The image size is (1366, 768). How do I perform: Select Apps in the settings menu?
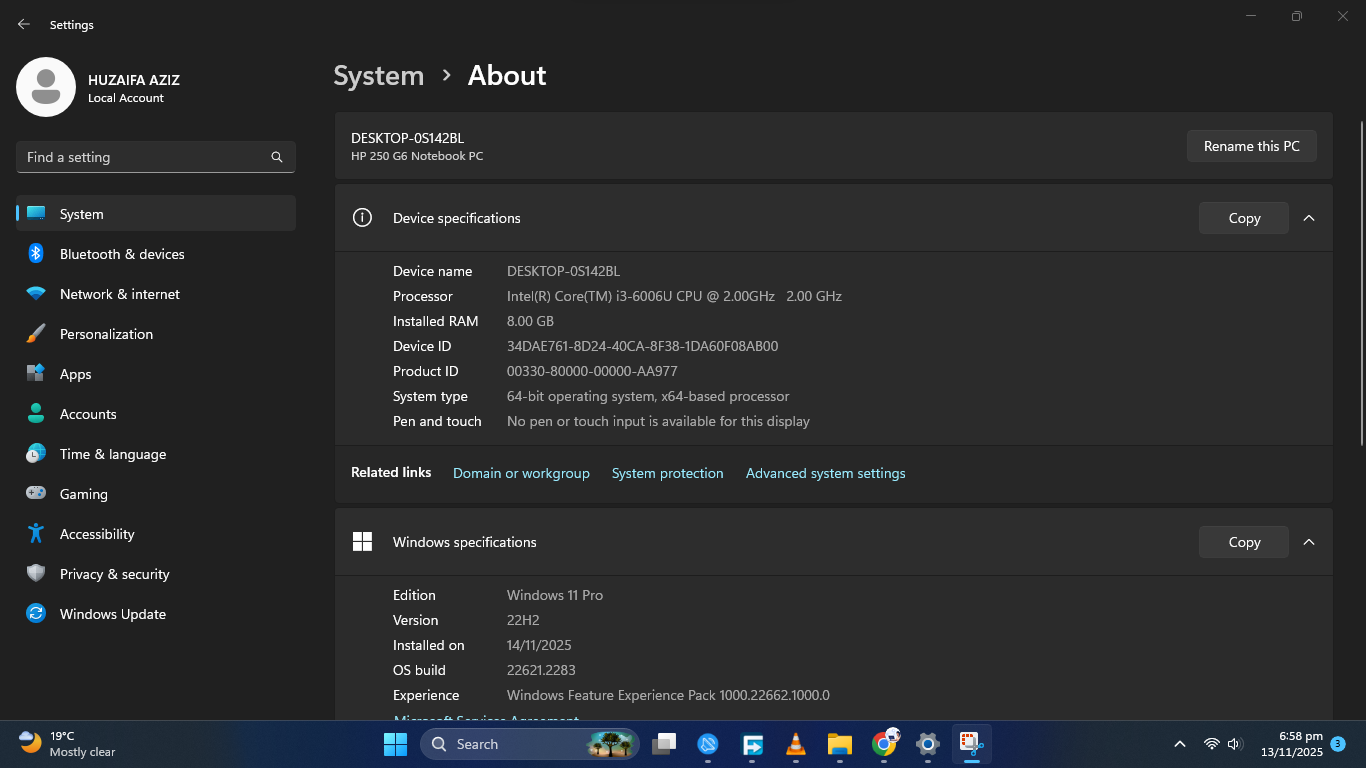pyautogui.click(x=75, y=374)
